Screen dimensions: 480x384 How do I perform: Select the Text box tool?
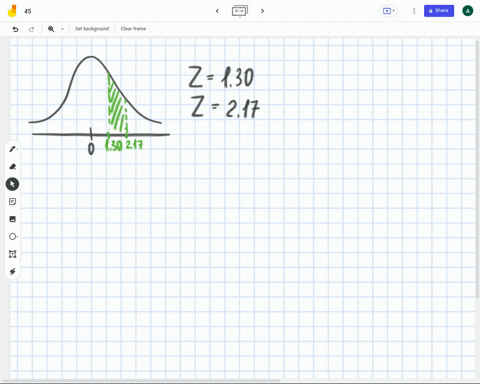[x=13, y=254]
